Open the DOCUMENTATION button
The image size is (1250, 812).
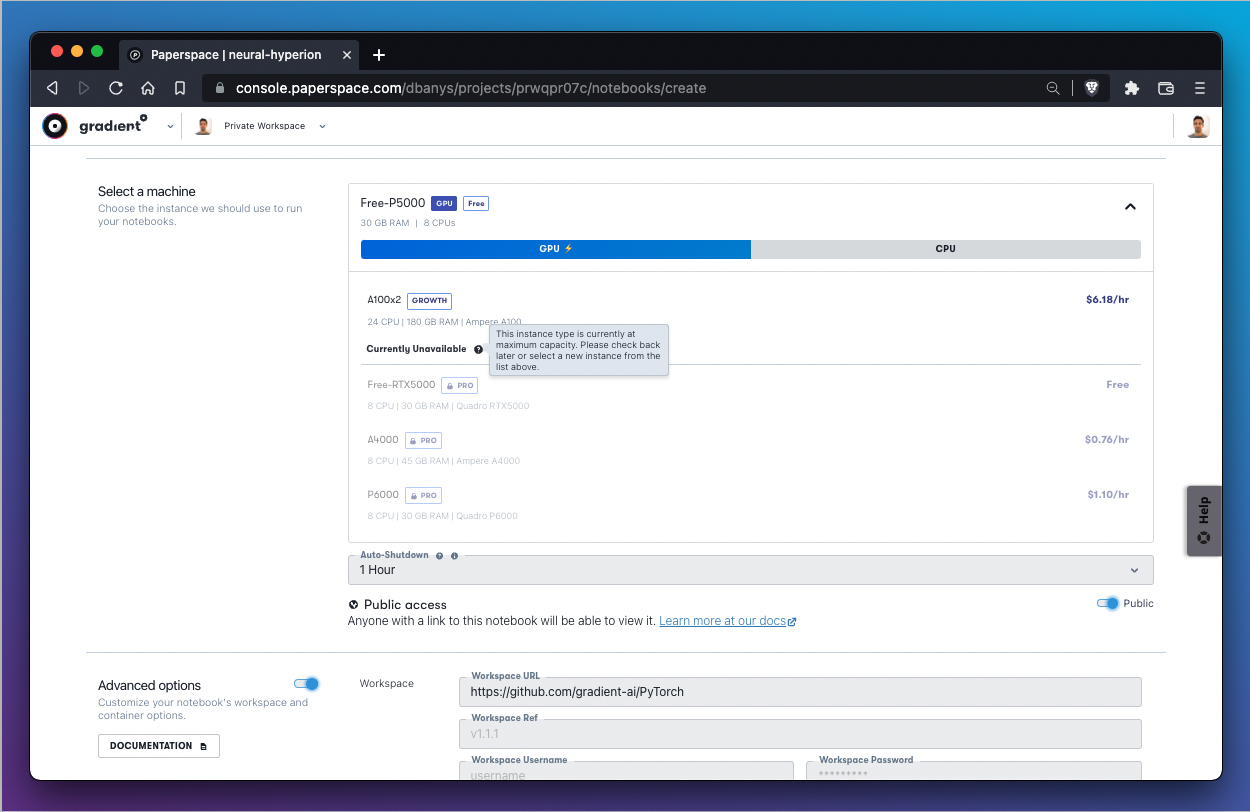click(159, 746)
